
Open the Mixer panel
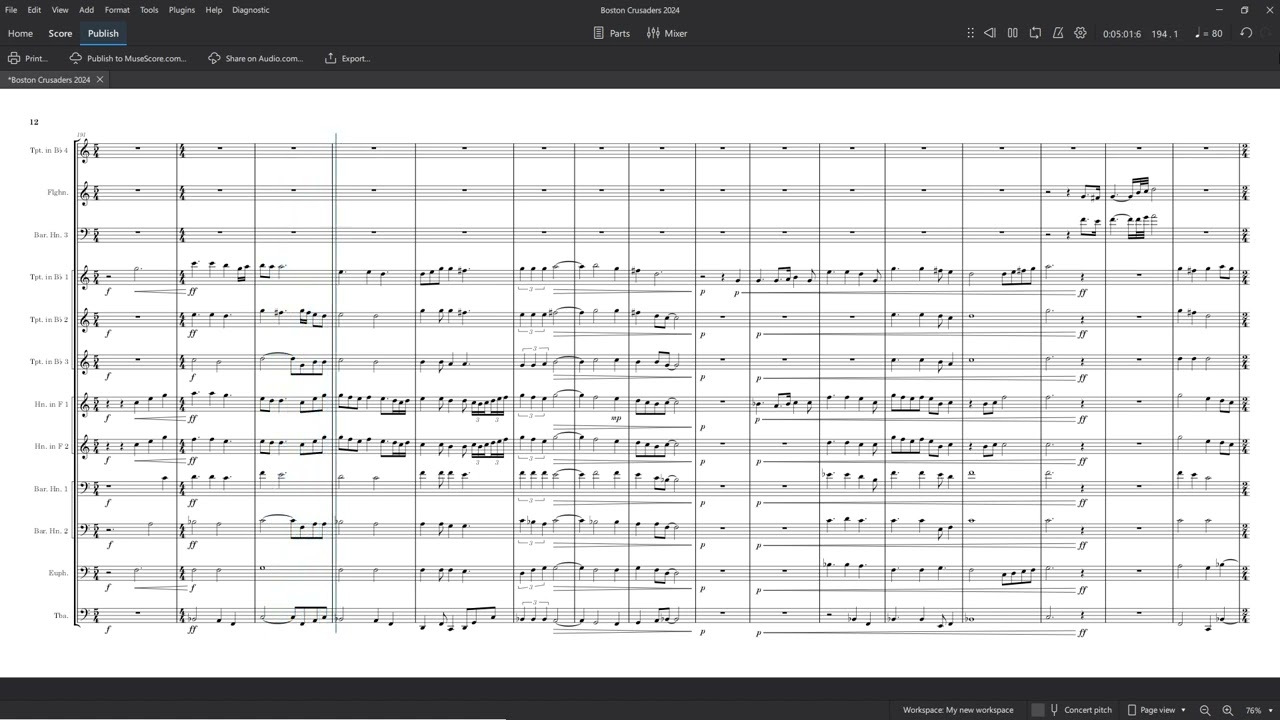pyautogui.click(x=667, y=33)
